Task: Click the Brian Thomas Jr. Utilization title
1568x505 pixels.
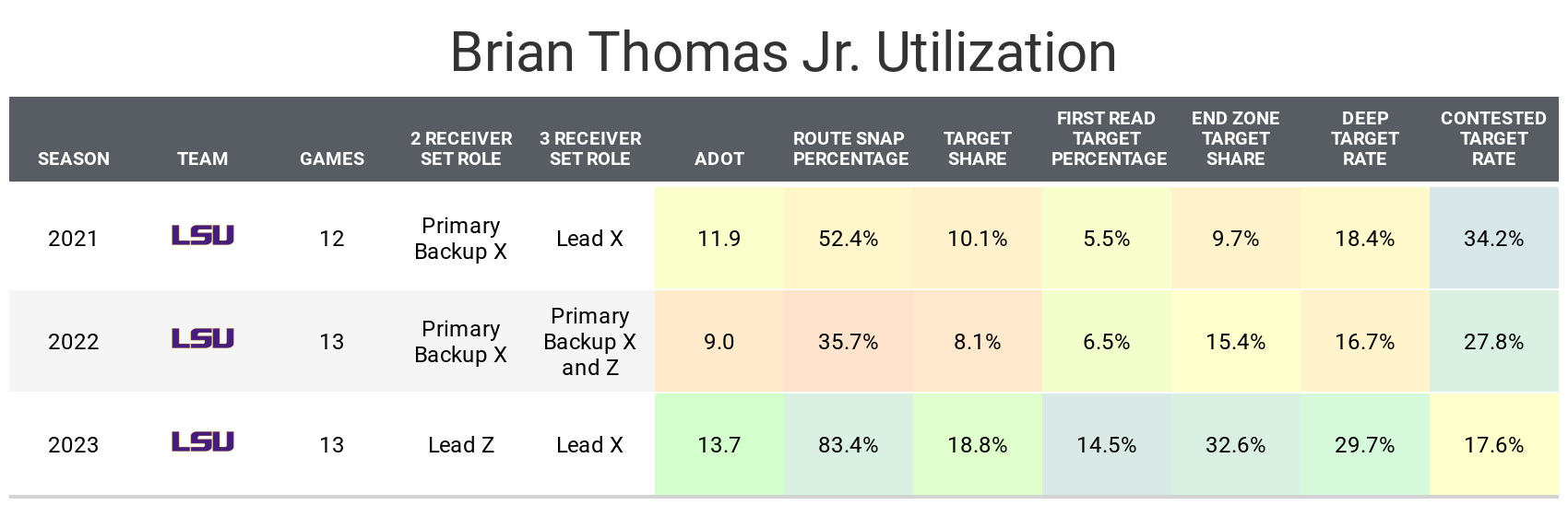Action: click(x=783, y=52)
